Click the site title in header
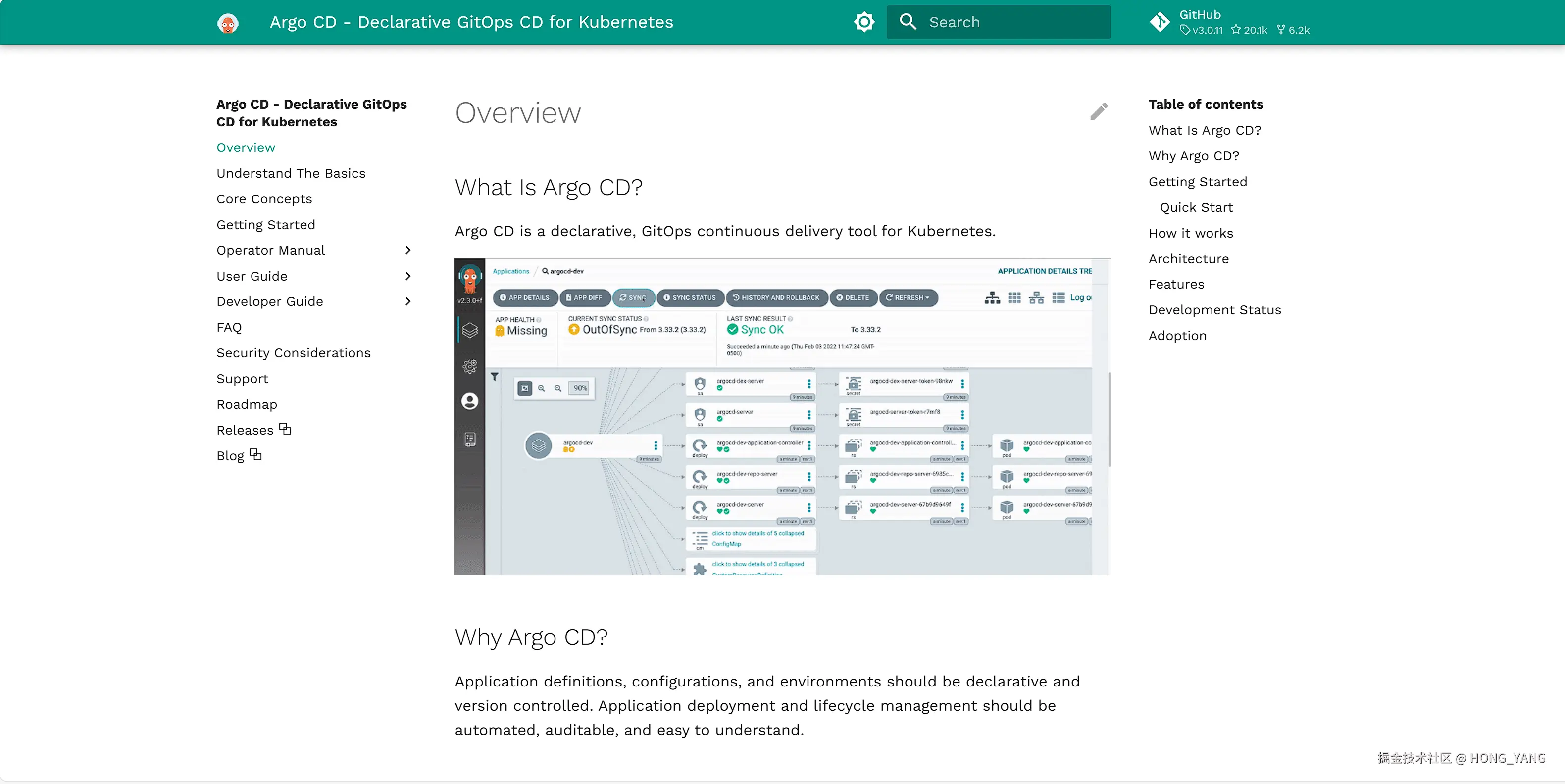Image resolution: width=1565 pixels, height=784 pixels. click(x=471, y=22)
